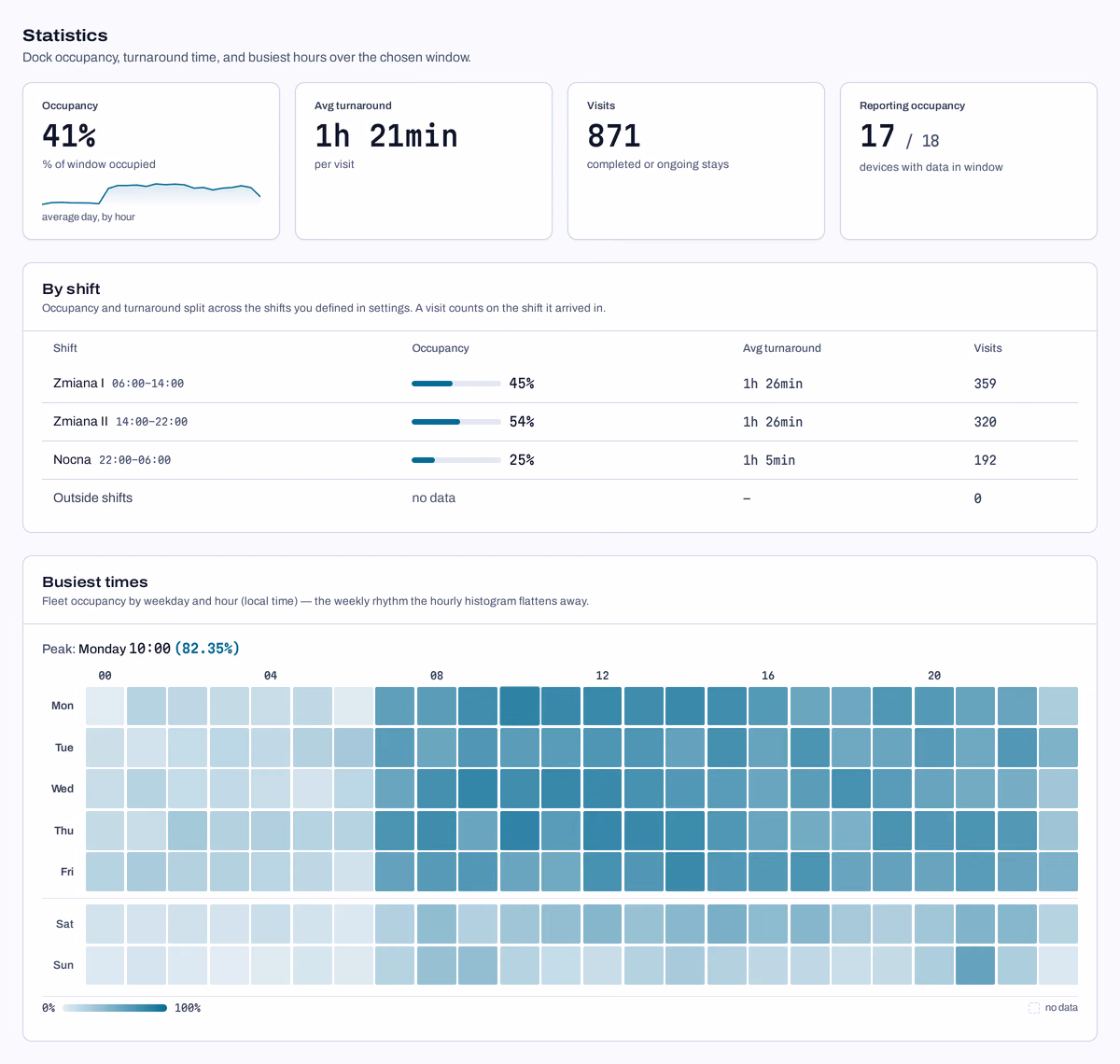Viewport: 1120px width, 1064px height.
Task: Click the '1h 5min' turnaround for Nocna
Action: (769, 460)
